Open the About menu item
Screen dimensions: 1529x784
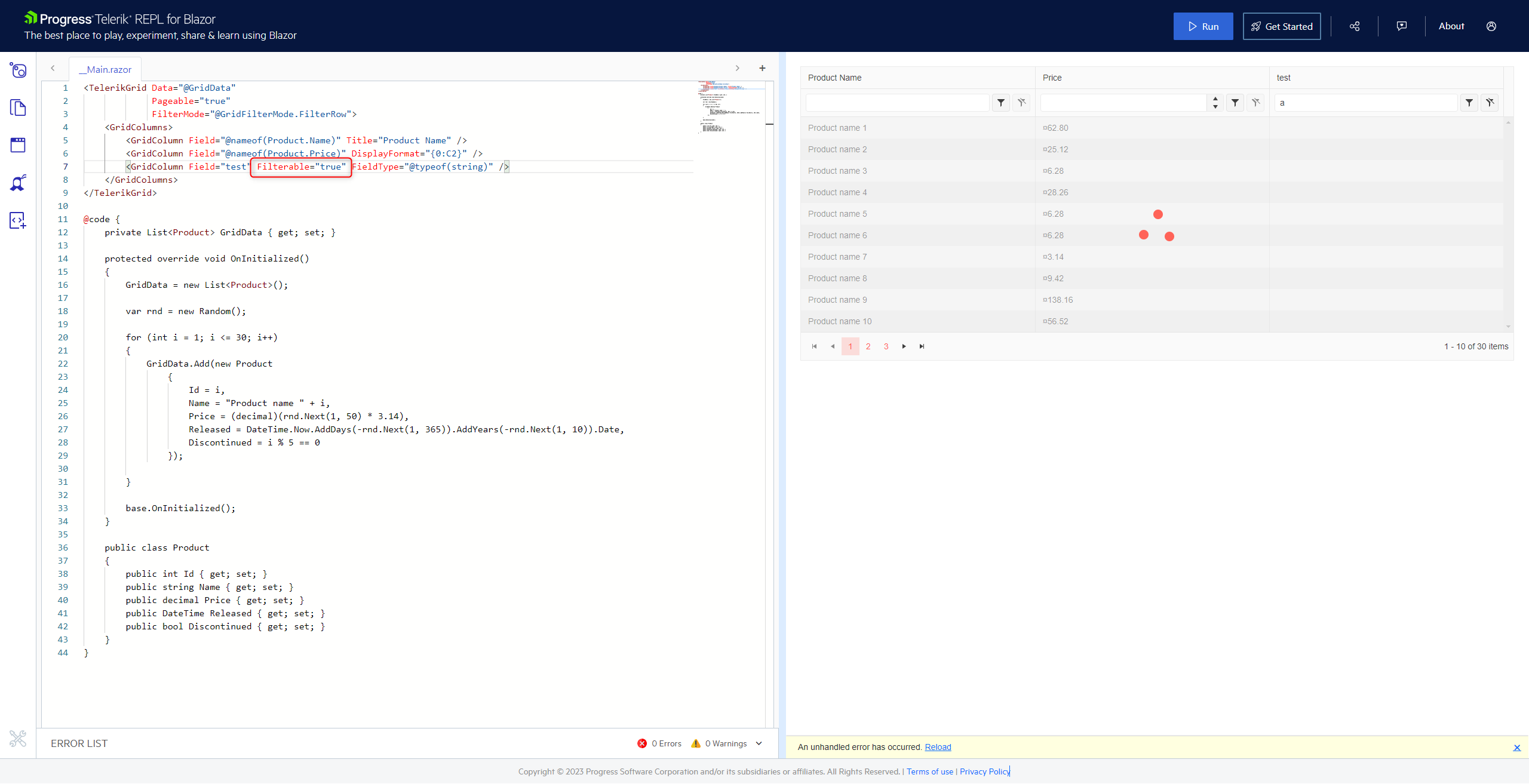1451,26
